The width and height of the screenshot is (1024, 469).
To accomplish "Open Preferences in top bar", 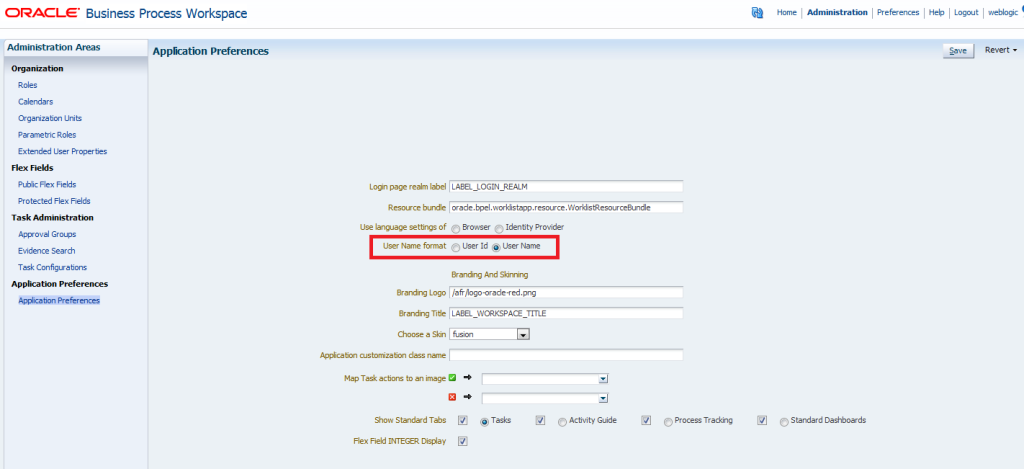I will coord(898,12).
